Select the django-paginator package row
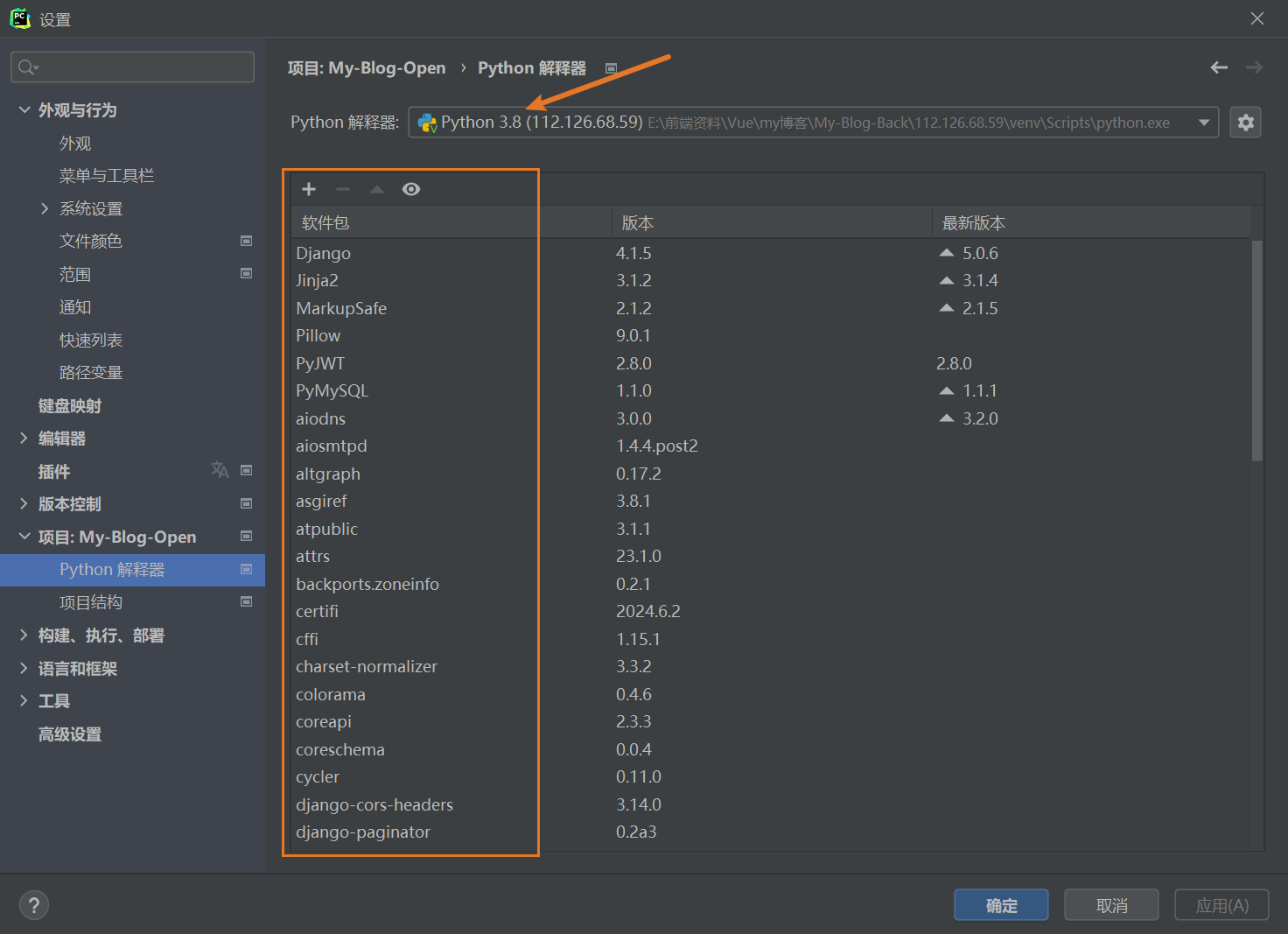The image size is (1288, 934). 770,832
